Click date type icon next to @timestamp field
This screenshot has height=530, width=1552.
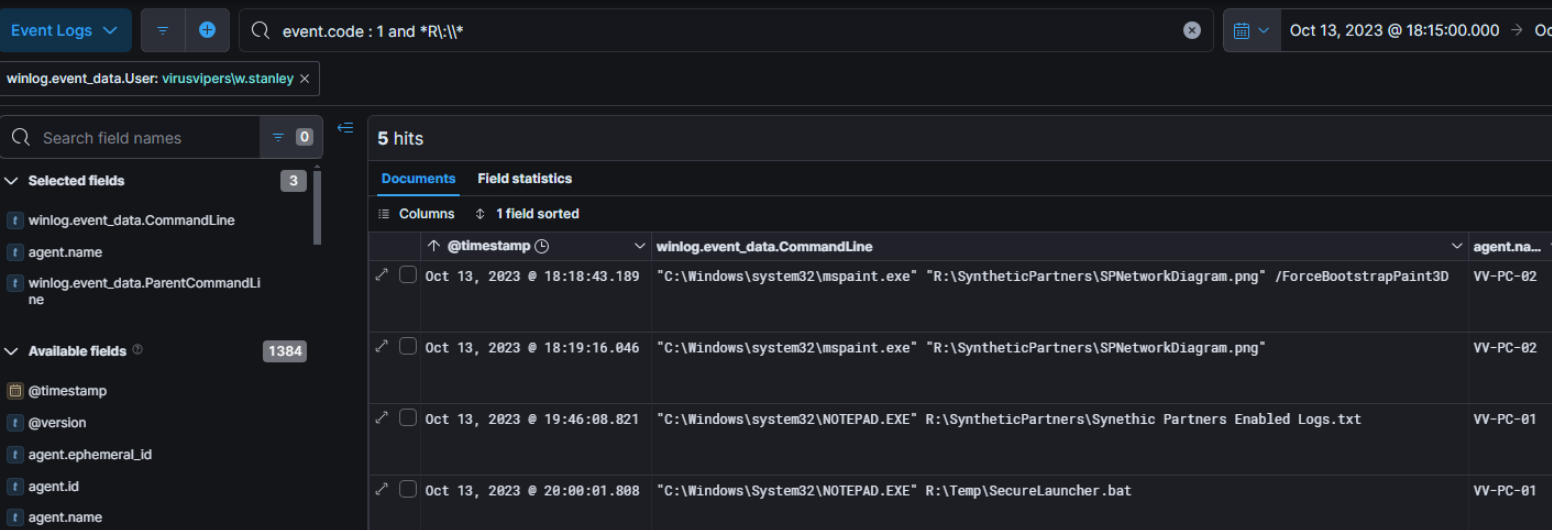(x=15, y=391)
